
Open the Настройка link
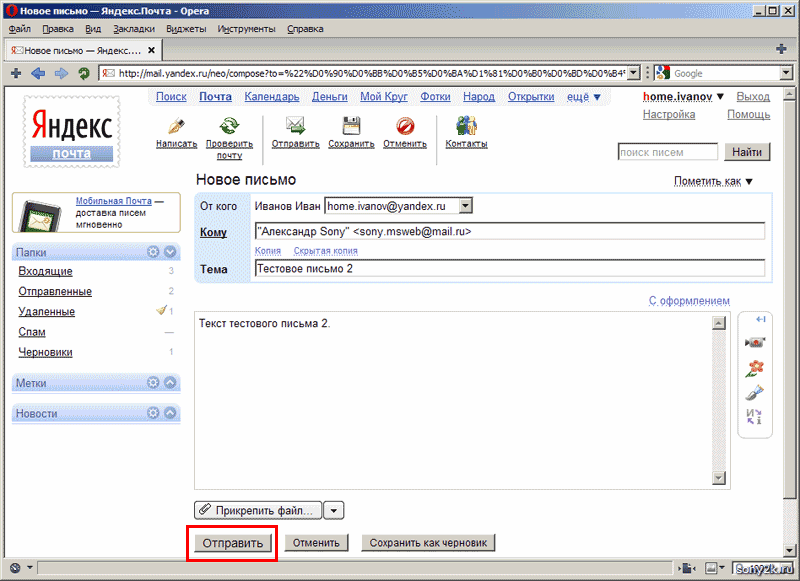pyautogui.click(x=669, y=114)
